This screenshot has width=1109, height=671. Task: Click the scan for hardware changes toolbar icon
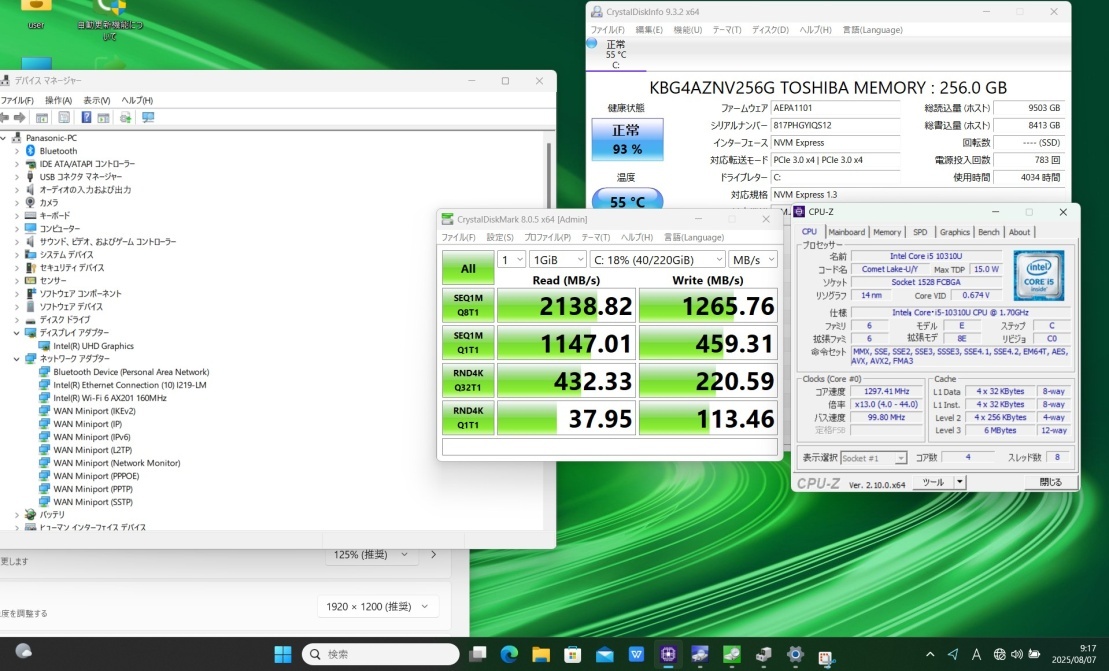tap(148, 118)
